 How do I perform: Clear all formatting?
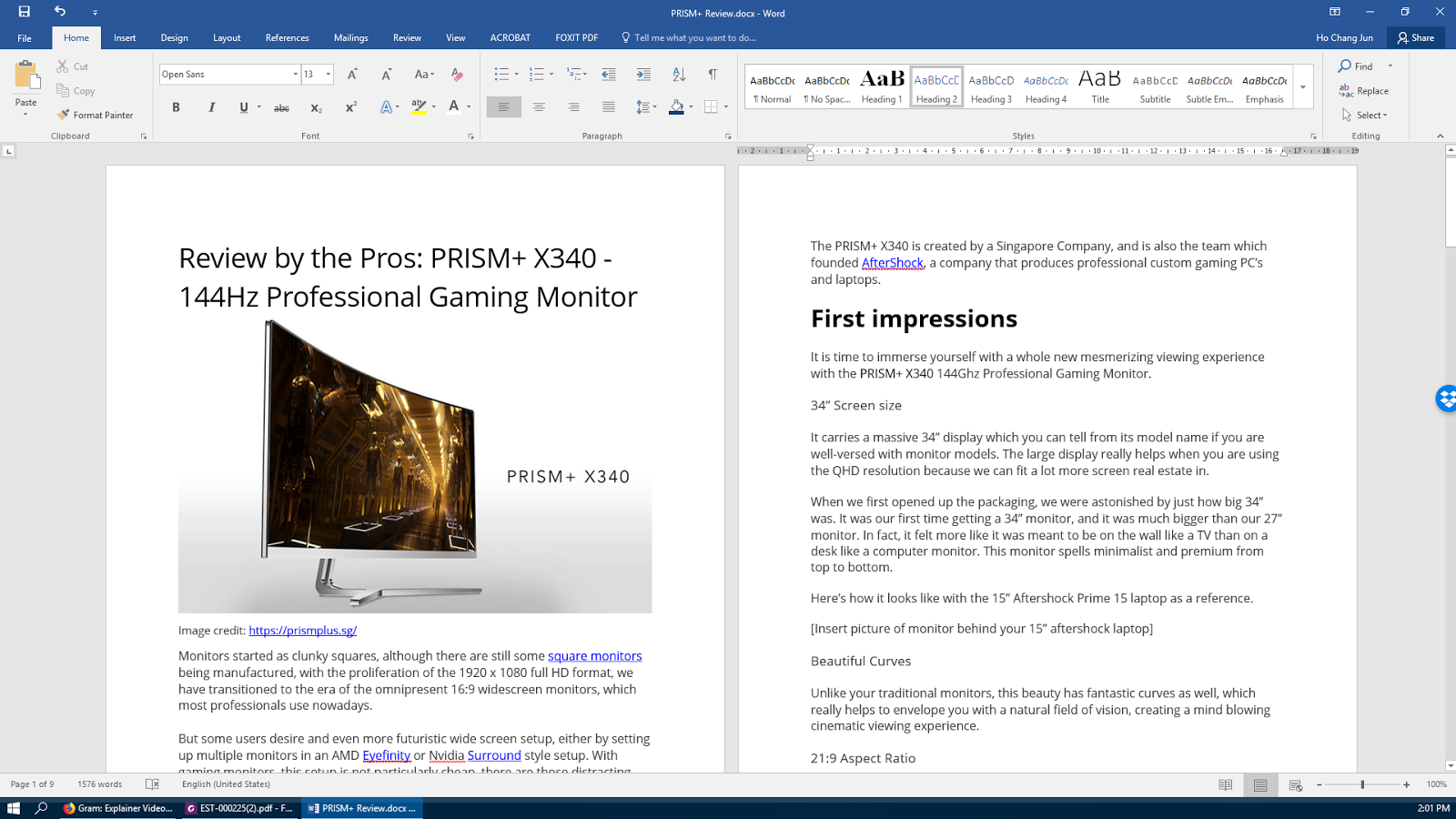457,75
